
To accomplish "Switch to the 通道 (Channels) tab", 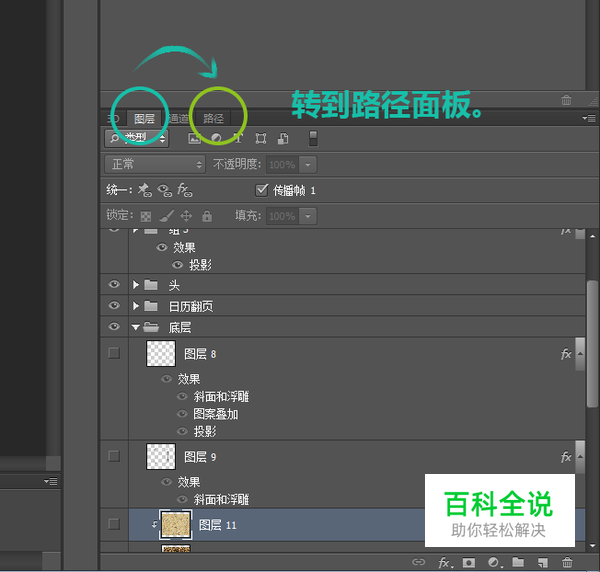I will 179,118.
